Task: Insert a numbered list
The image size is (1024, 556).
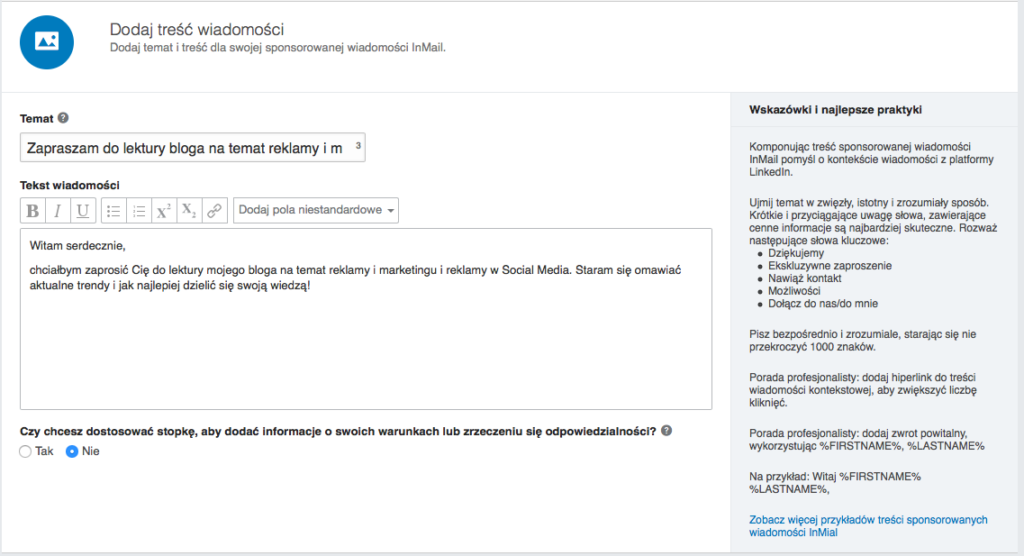Action: 139,211
